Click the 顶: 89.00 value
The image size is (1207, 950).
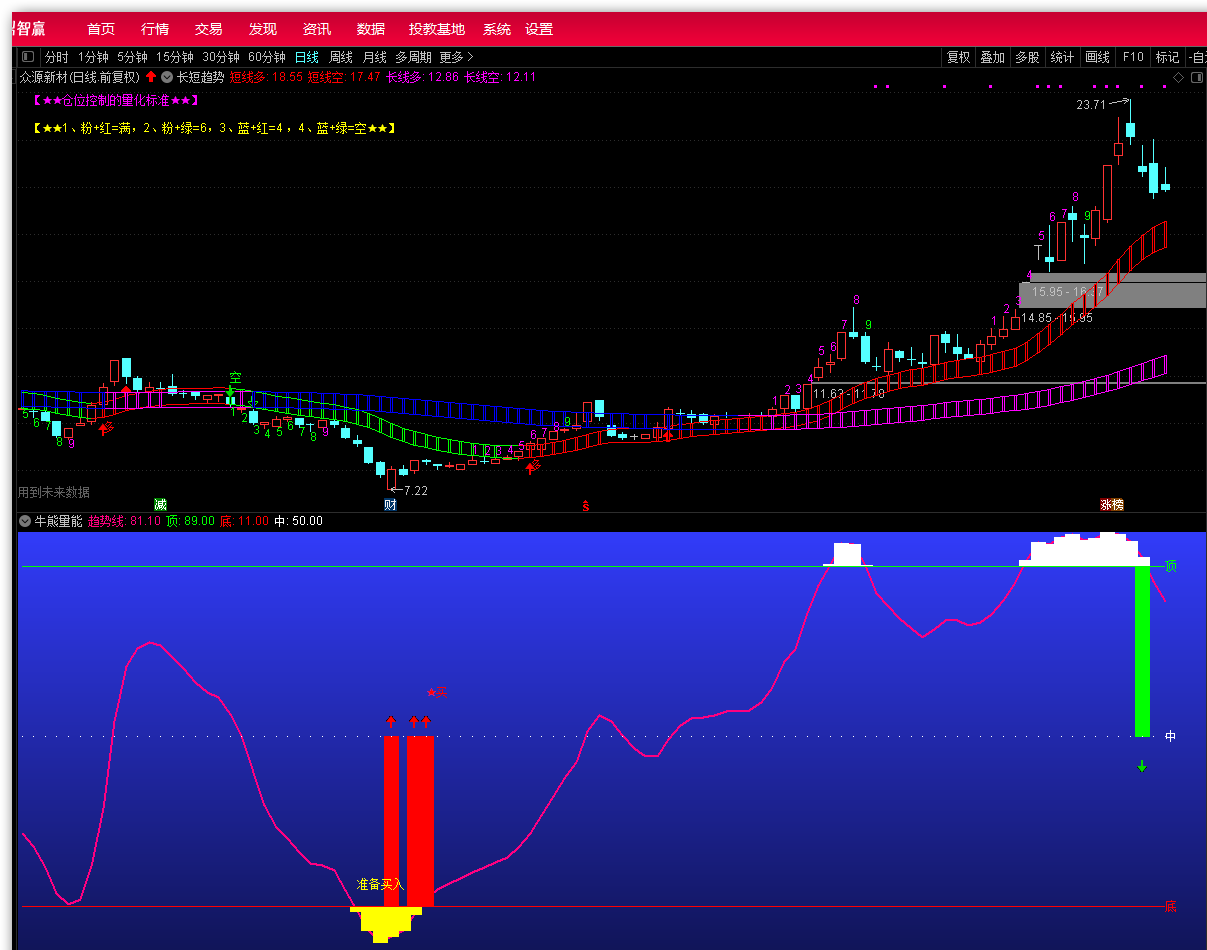(x=190, y=521)
